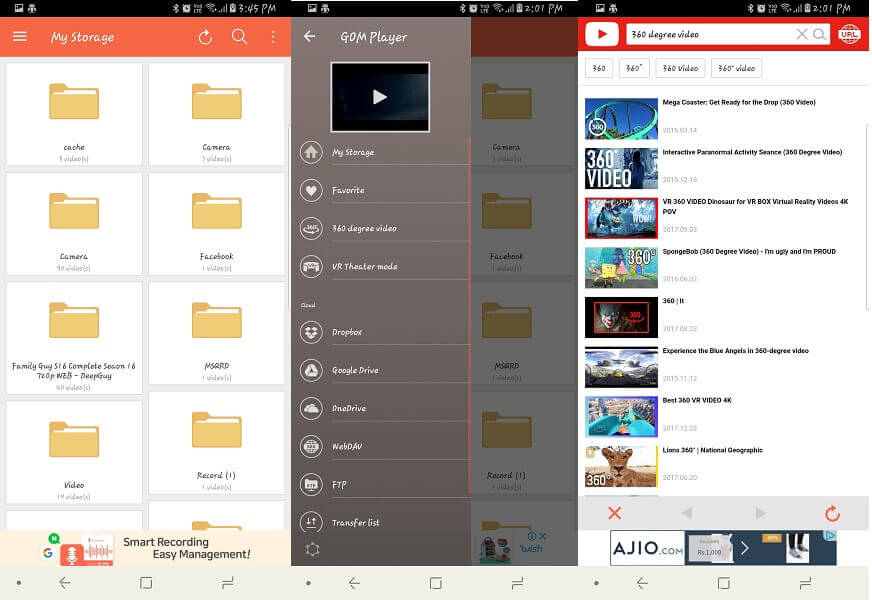Select 360 degree video in drawer menu

(384, 228)
